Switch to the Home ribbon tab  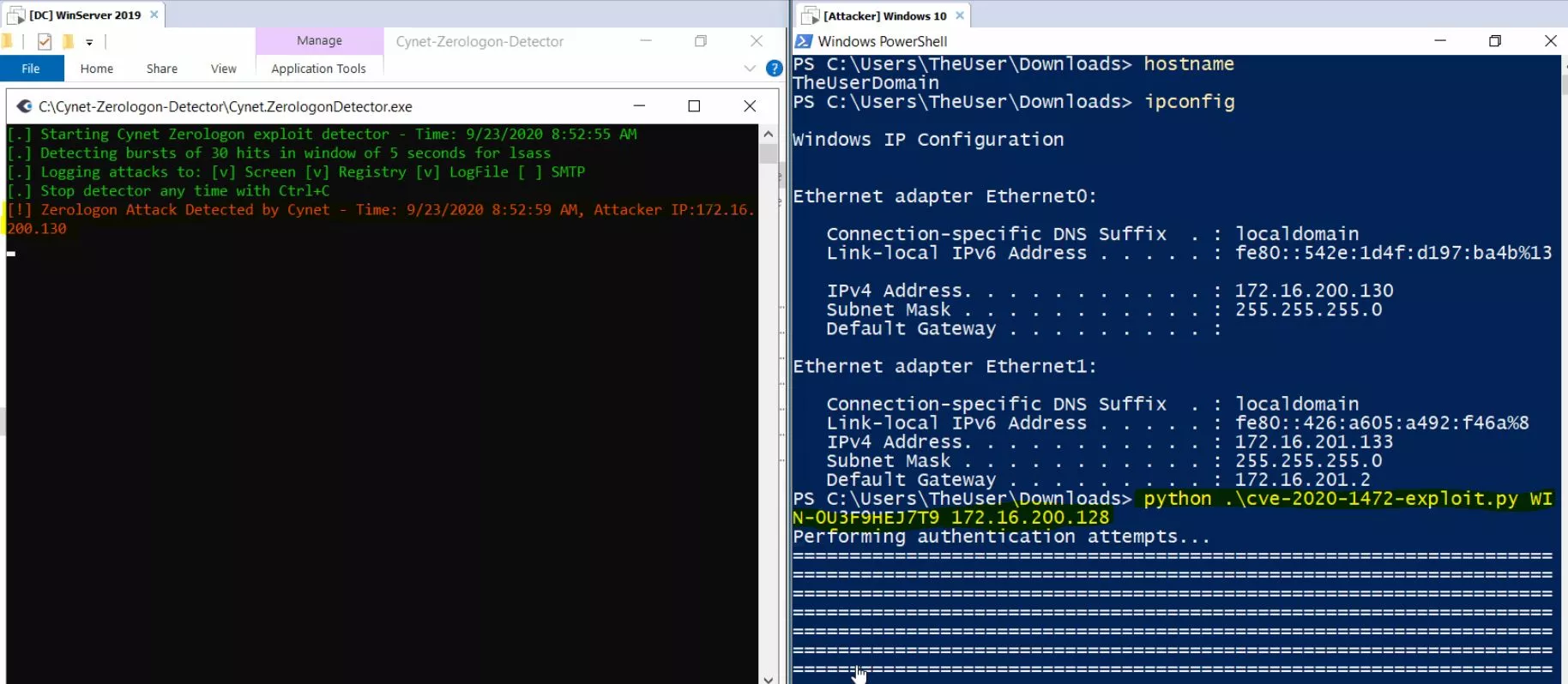[97, 69]
